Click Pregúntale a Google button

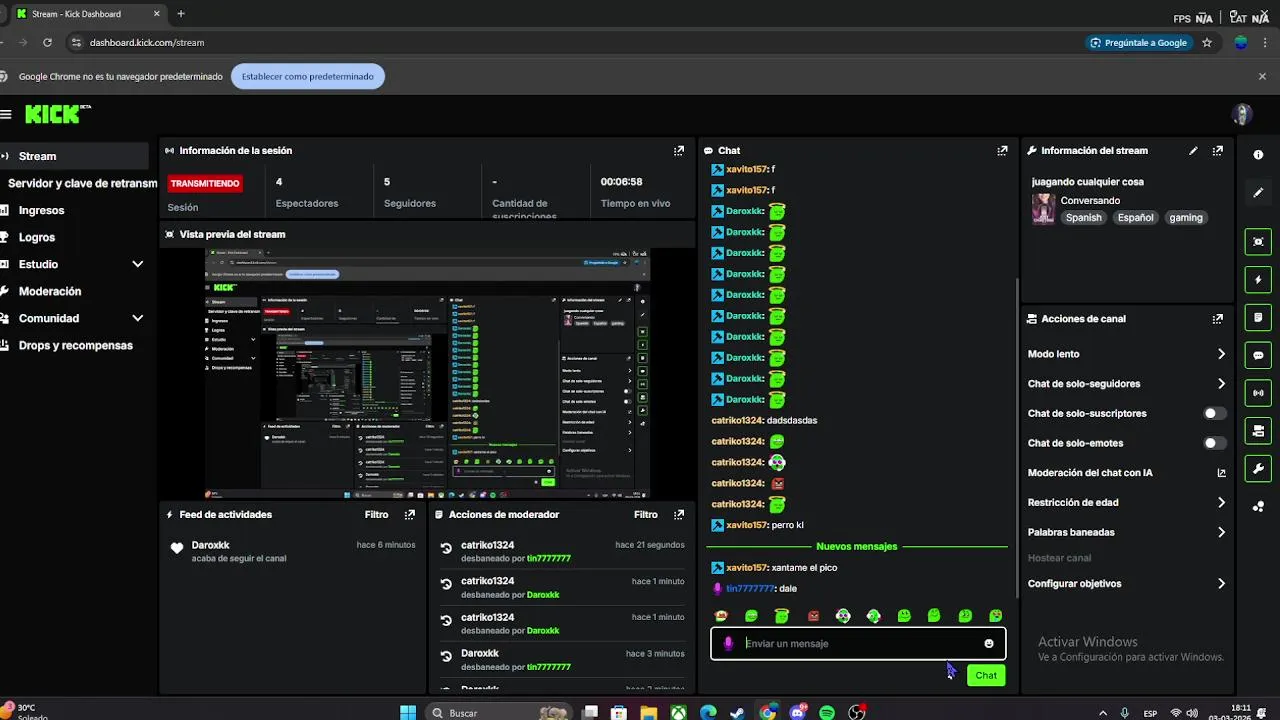pyautogui.click(x=1138, y=43)
